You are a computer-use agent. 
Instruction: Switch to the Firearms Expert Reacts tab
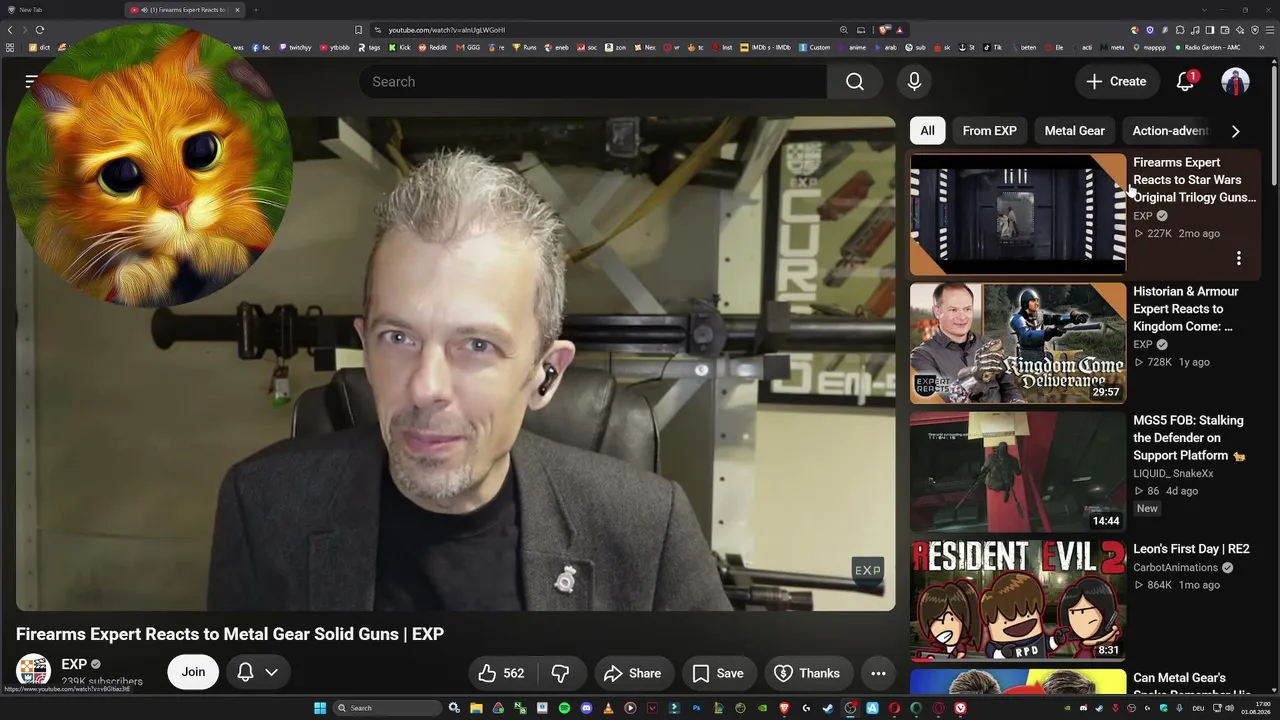click(x=185, y=10)
